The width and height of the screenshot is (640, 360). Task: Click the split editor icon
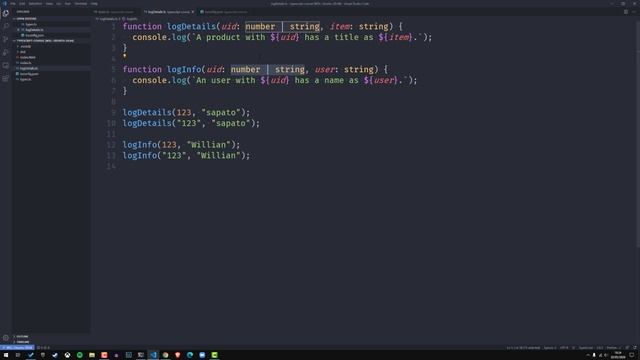626,12
